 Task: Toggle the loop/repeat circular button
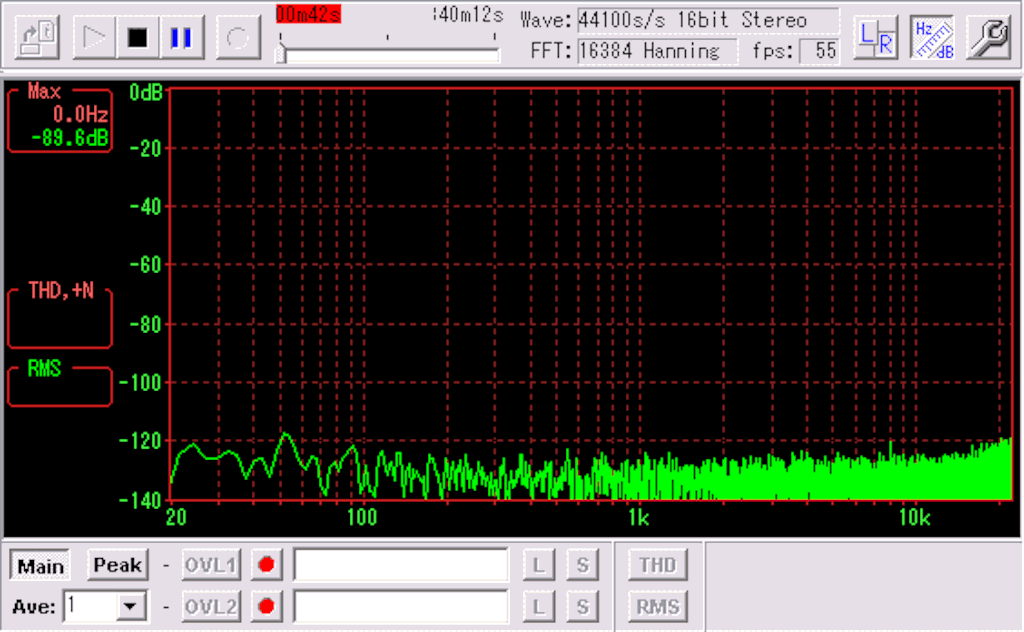pos(238,38)
